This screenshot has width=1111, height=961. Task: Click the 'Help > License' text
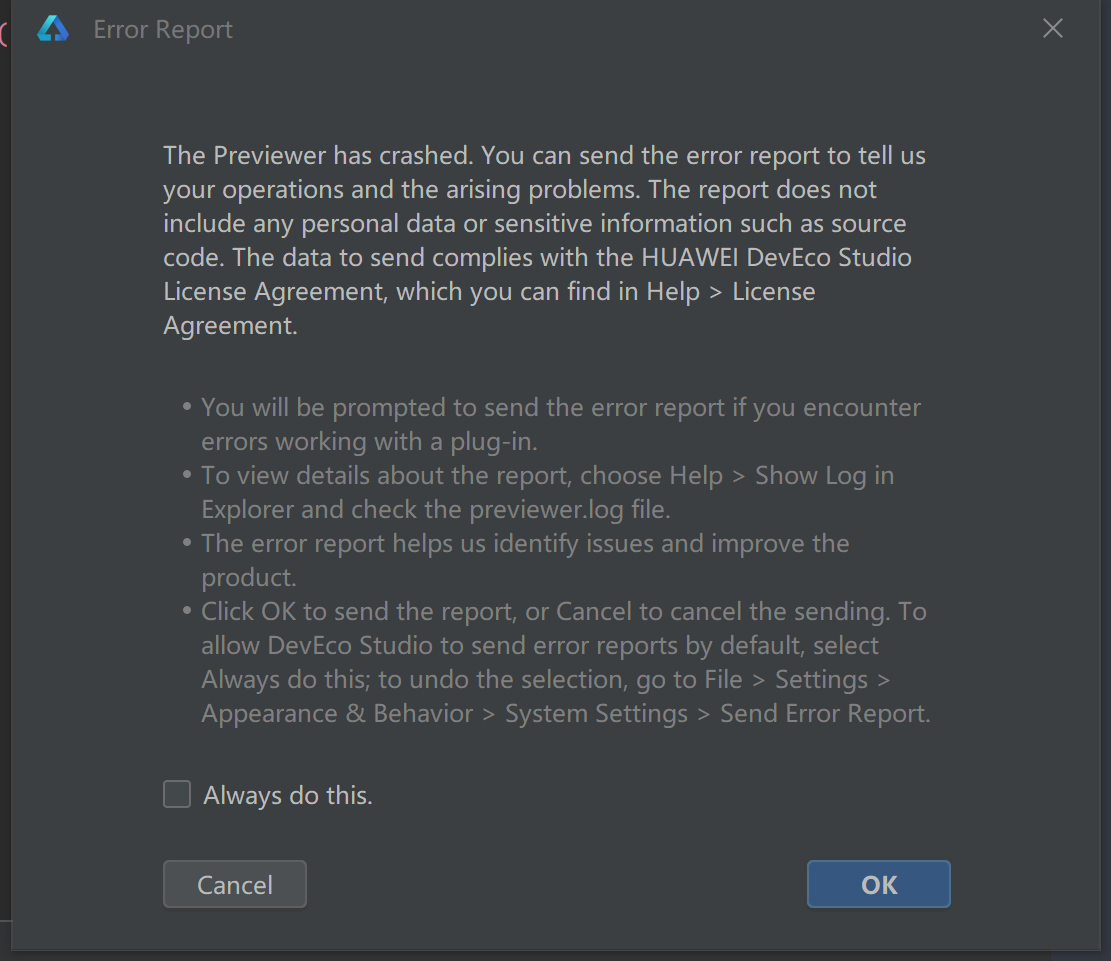(731, 291)
